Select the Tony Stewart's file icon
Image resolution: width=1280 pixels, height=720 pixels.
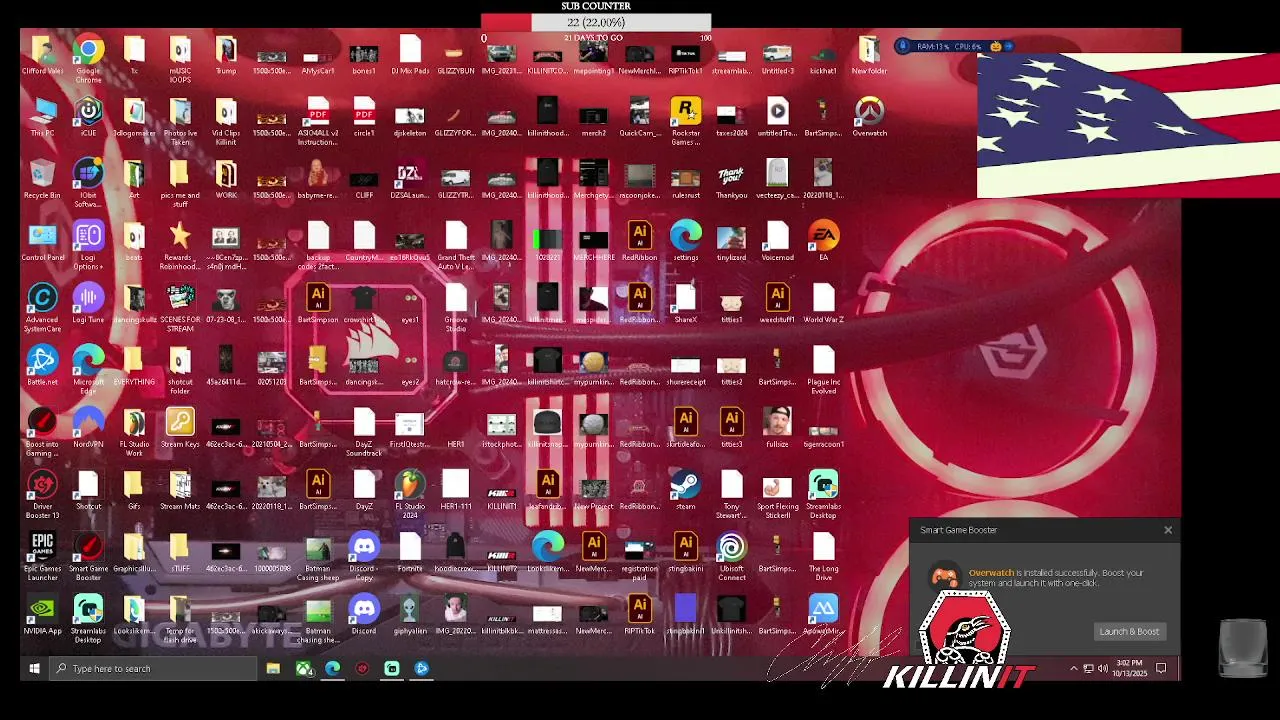(731, 494)
